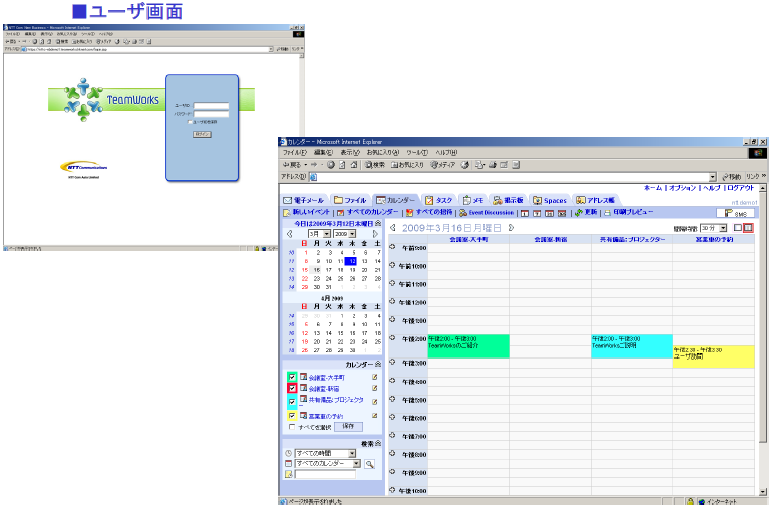Click Event Discussion in calendar toolbar

(x=486, y=213)
